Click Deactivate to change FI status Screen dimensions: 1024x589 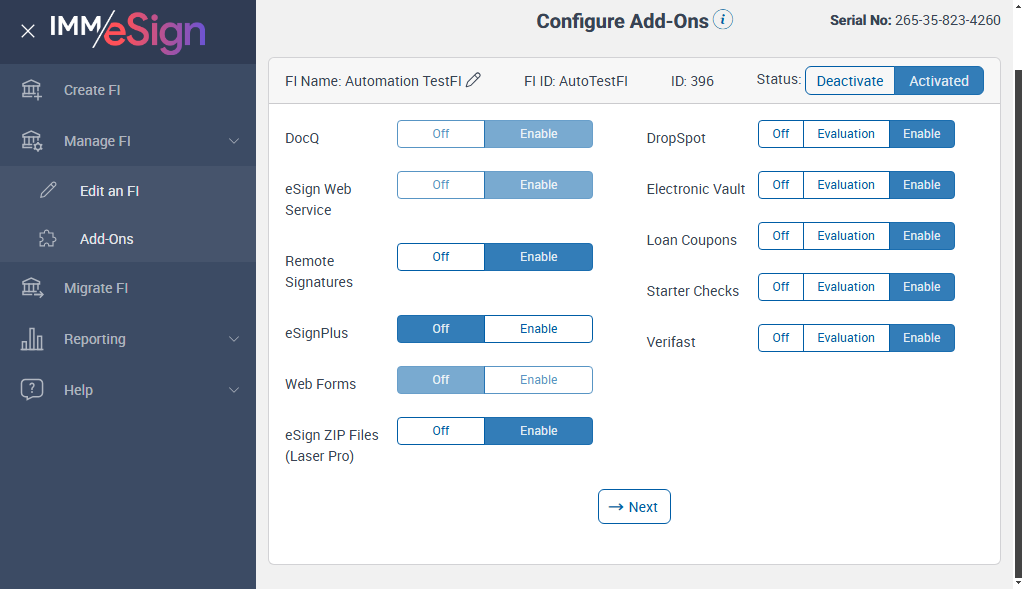[x=850, y=81]
